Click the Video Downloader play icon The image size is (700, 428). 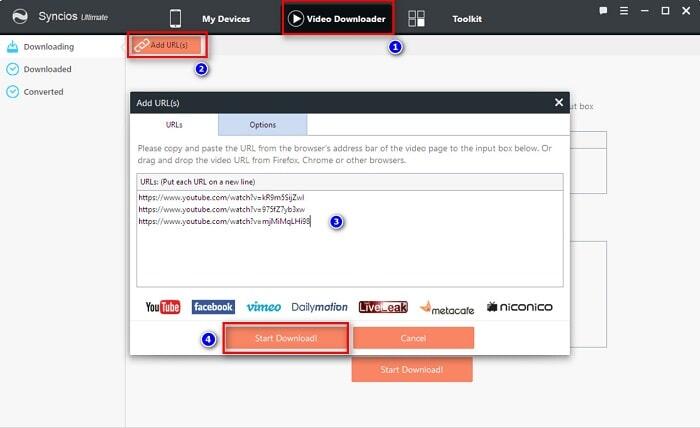point(297,18)
